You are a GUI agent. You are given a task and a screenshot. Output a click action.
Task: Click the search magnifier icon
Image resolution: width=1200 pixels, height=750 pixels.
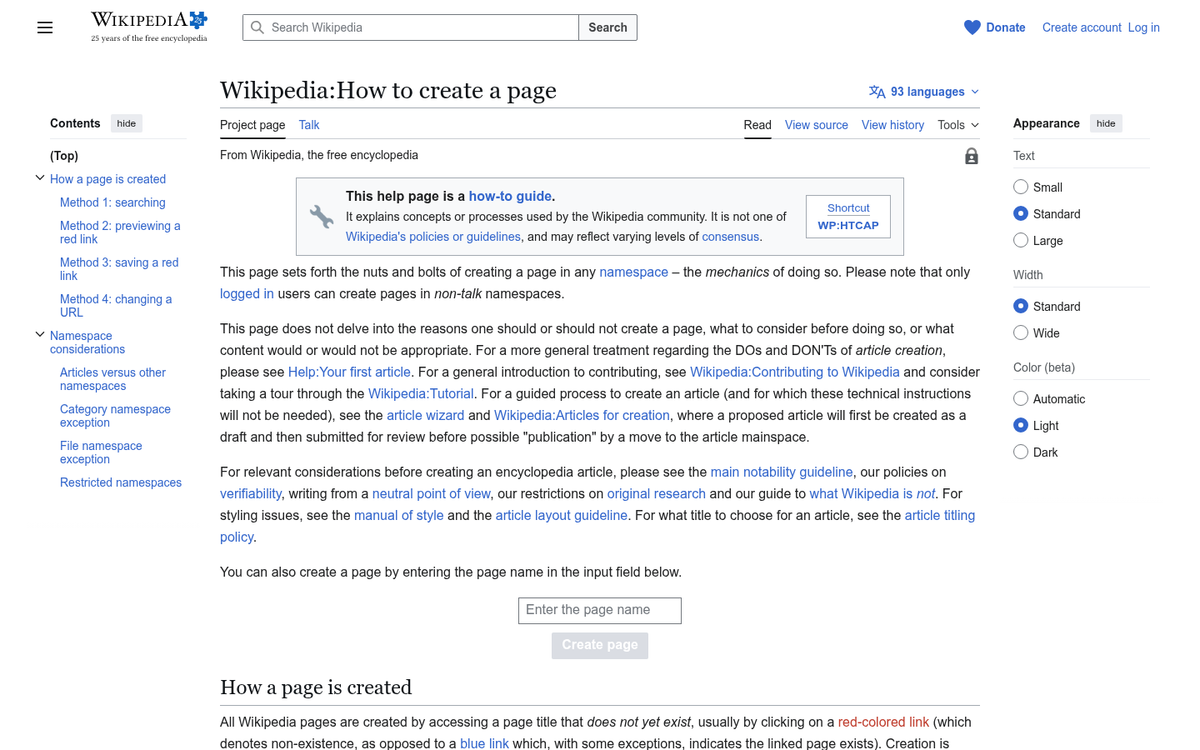click(x=256, y=27)
